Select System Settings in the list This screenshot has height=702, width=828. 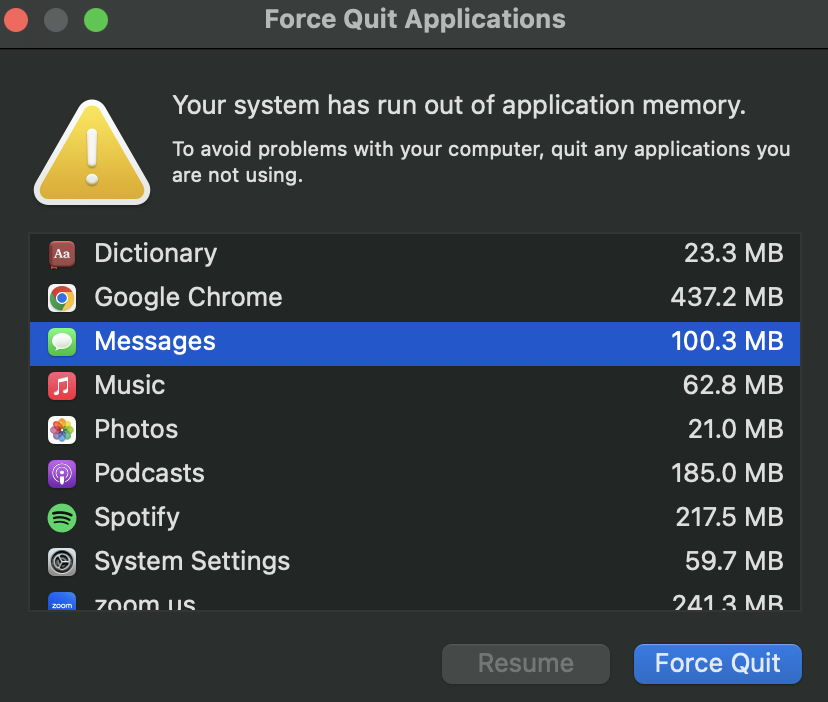click(400, 562)
